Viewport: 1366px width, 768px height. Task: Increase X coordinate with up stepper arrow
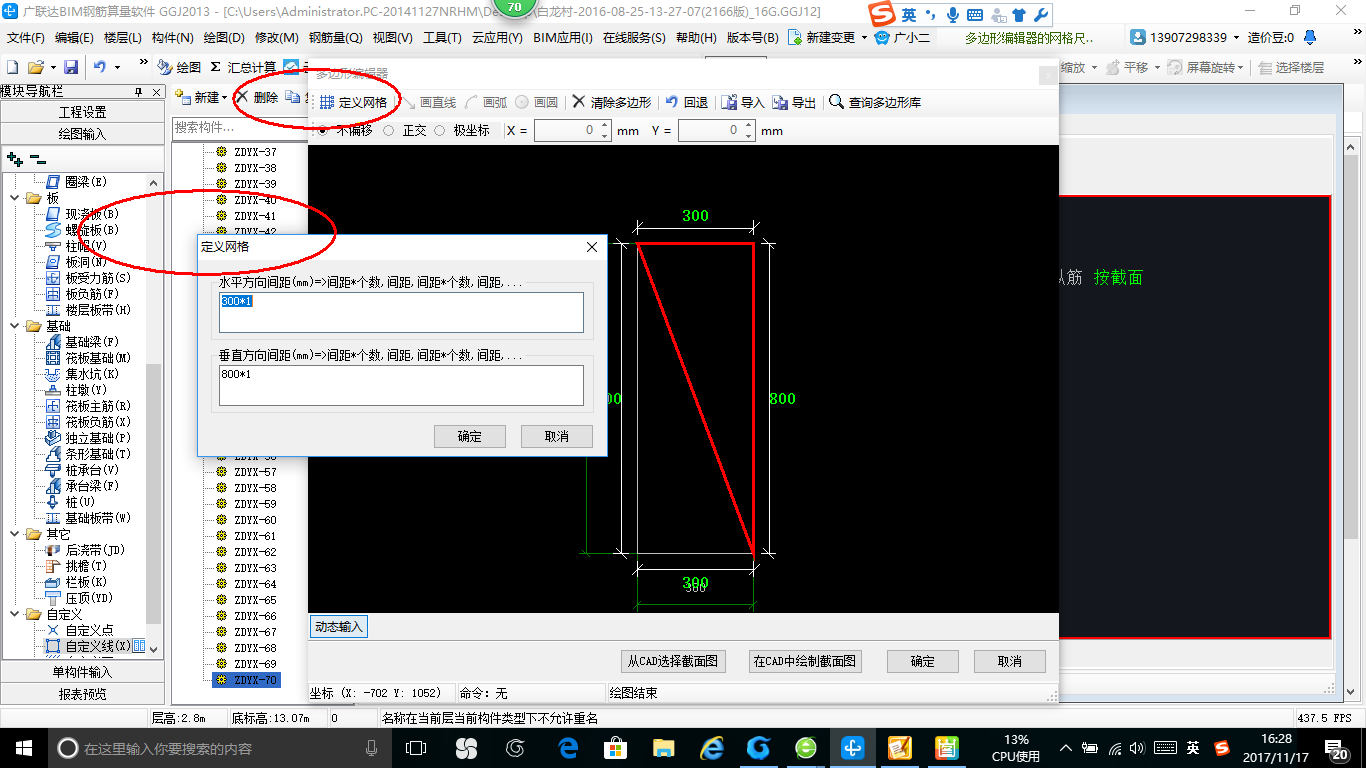click(604, 126)
